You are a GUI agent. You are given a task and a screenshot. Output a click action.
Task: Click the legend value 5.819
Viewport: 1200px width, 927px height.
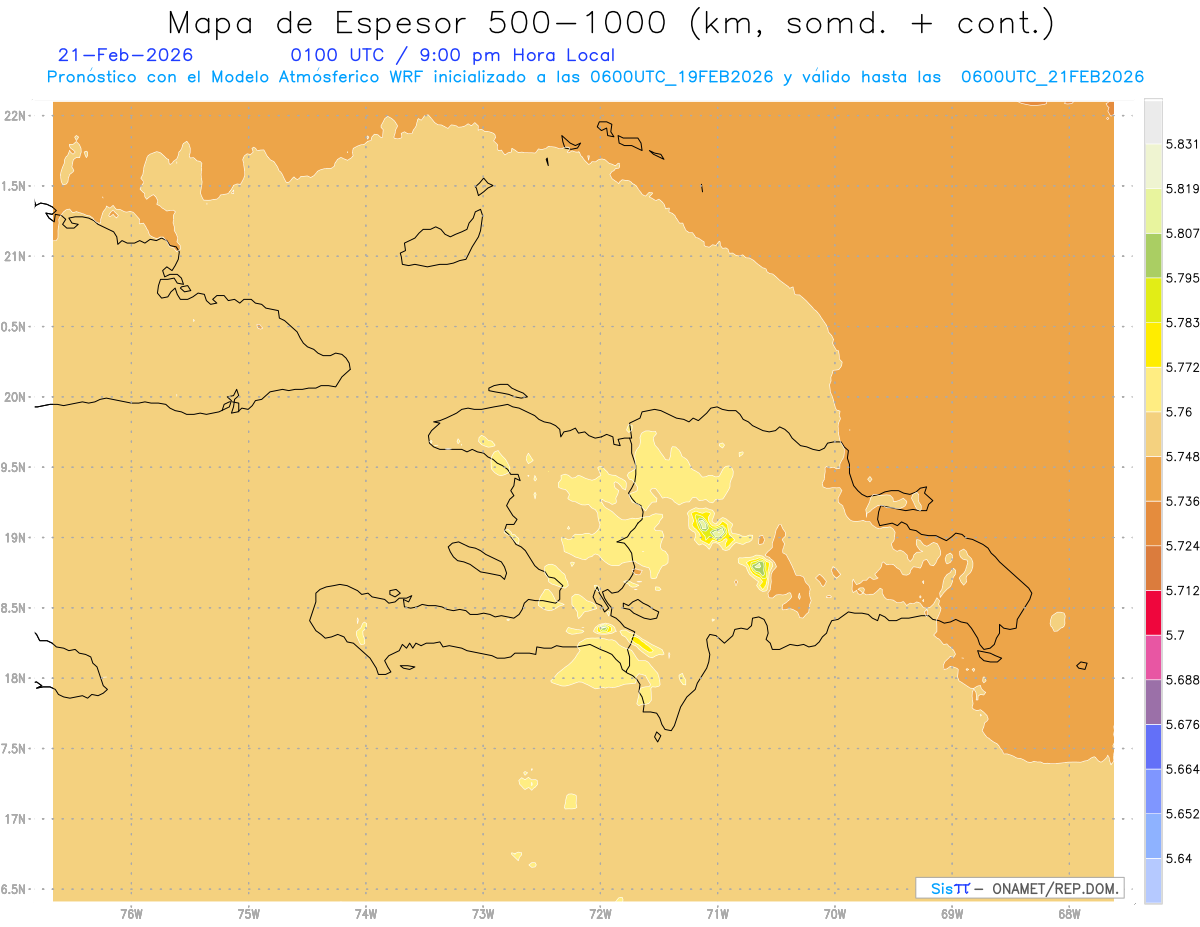(1182, 188)
